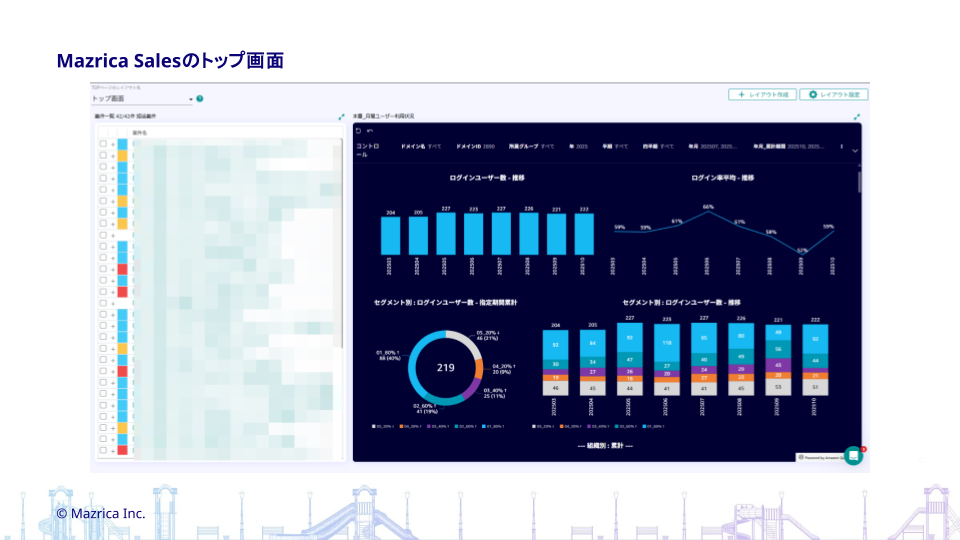
Task: Click the 案件一覧 table vertical scrollbar
Action: [x=342, y=245]
